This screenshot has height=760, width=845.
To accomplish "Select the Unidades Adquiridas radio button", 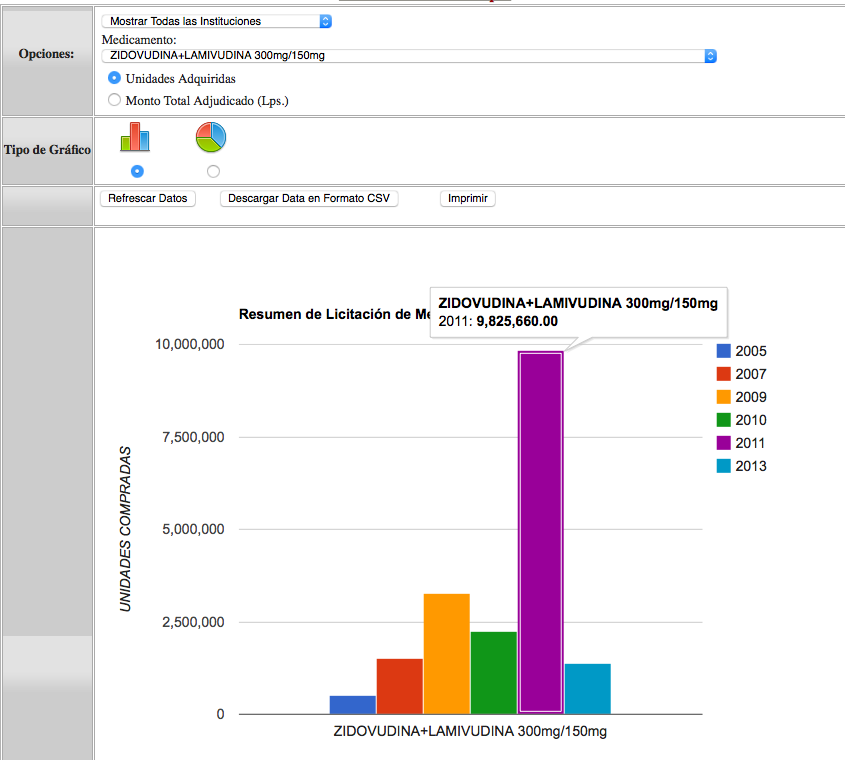I will tap(114, 78).
